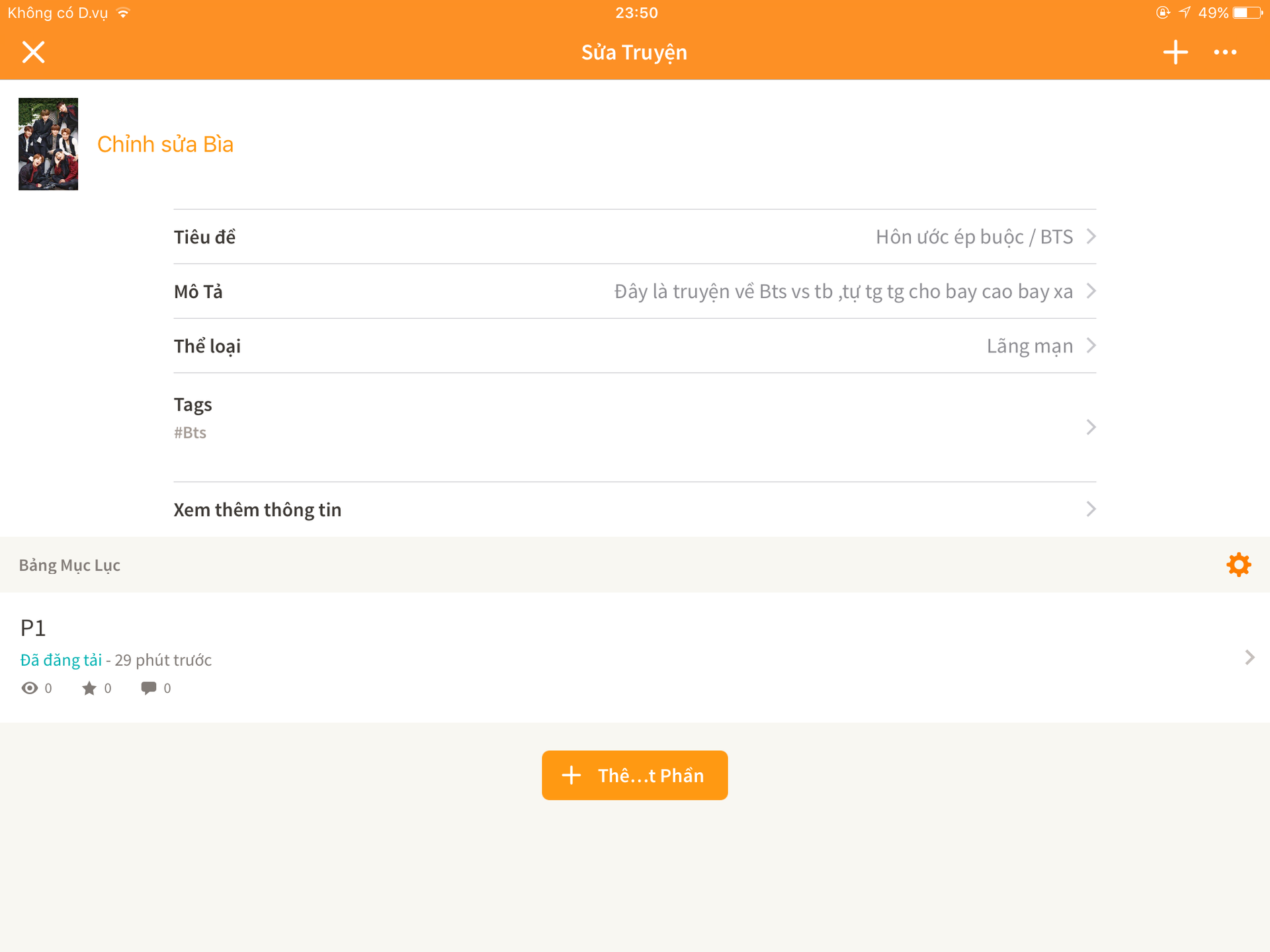The width and height of the screenshot is (1270, 952).
Task: Tap the comment bubble icon under P1
Action: point(149,688)
